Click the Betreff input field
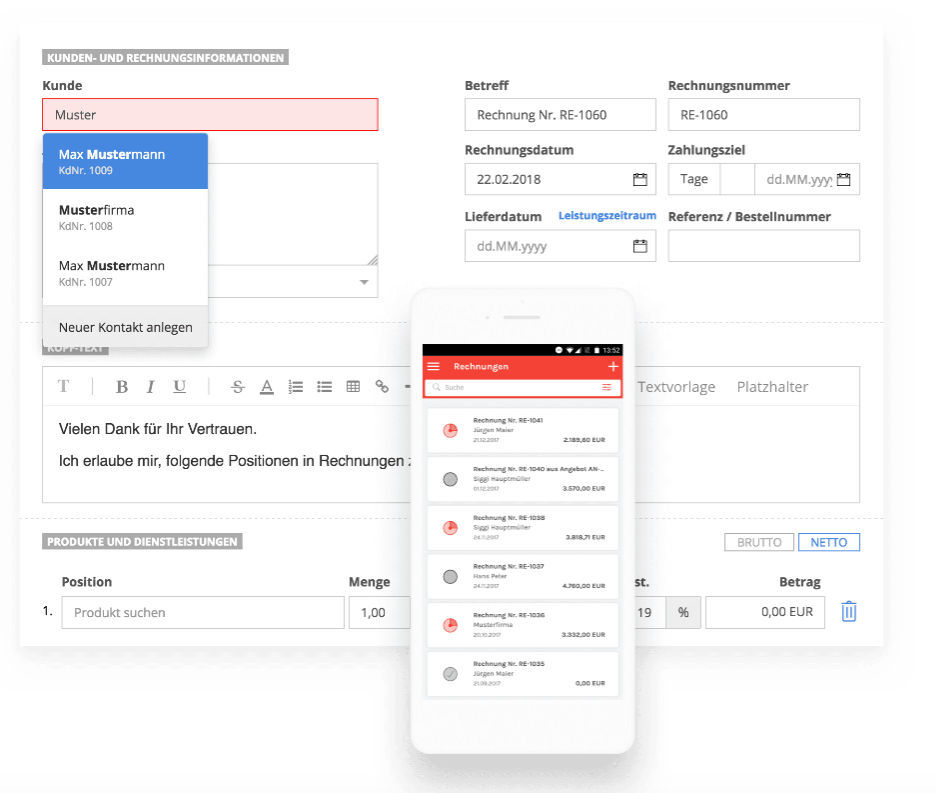Image resolution: width=936 pixels, height=793 pixels. tap(560, 115)
